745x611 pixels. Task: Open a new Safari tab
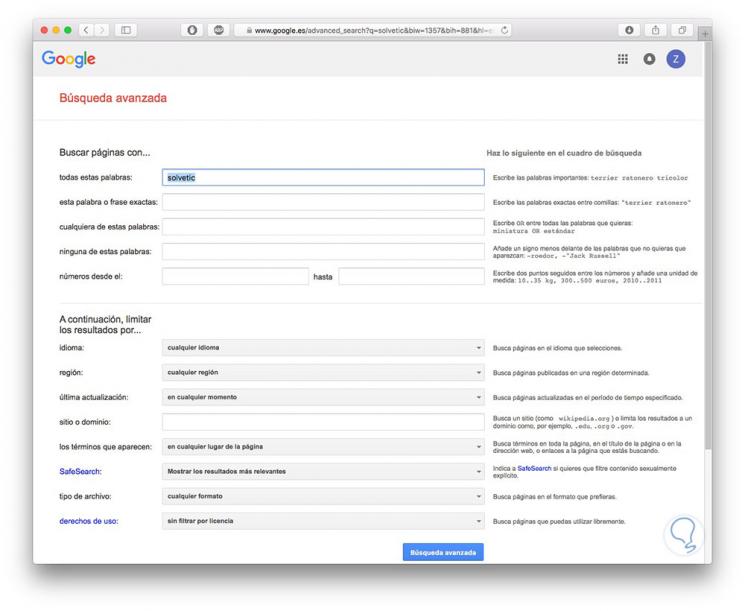(706, 31)
